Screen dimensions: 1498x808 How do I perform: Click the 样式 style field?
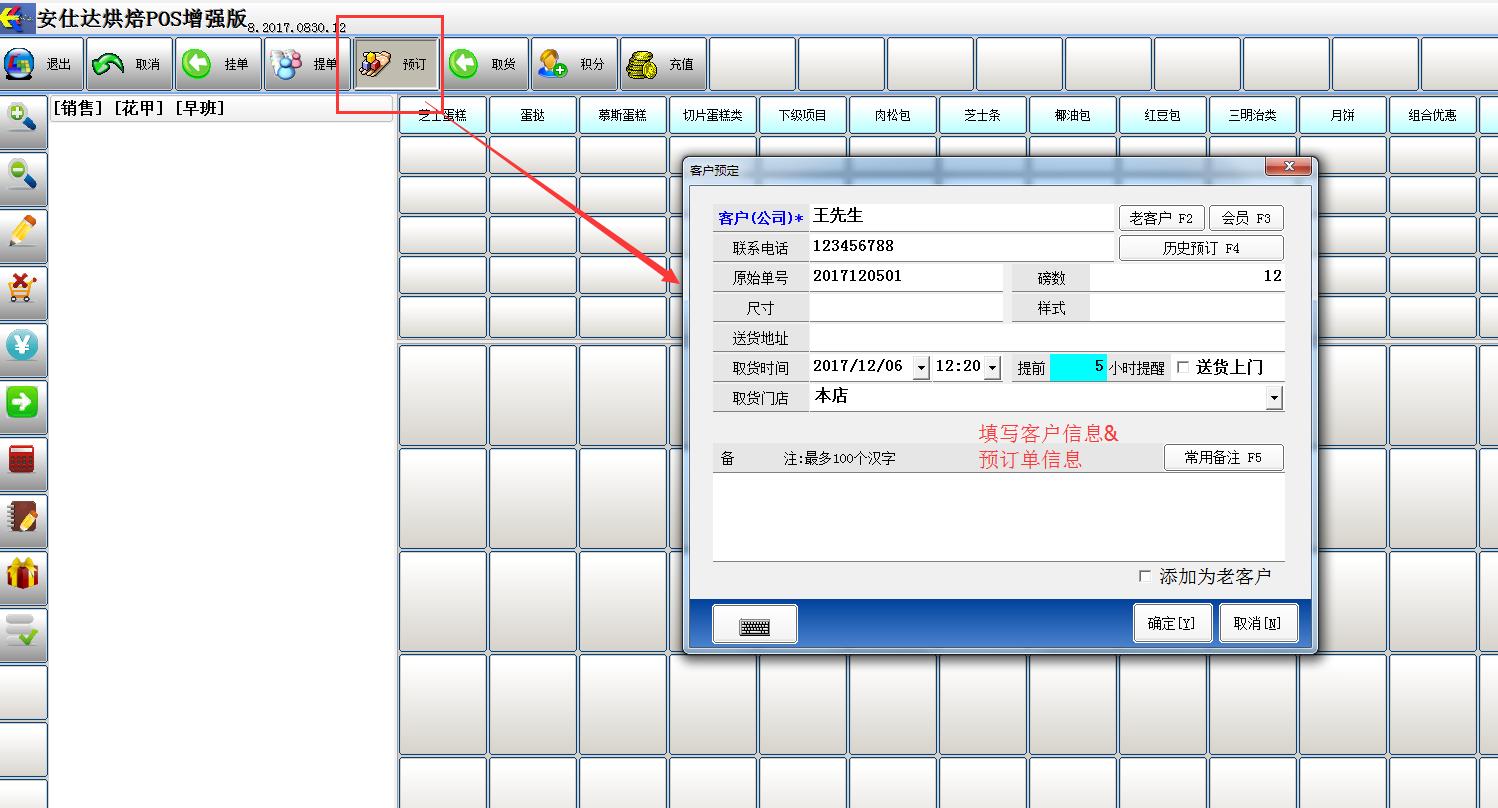tap(1187, 308)
